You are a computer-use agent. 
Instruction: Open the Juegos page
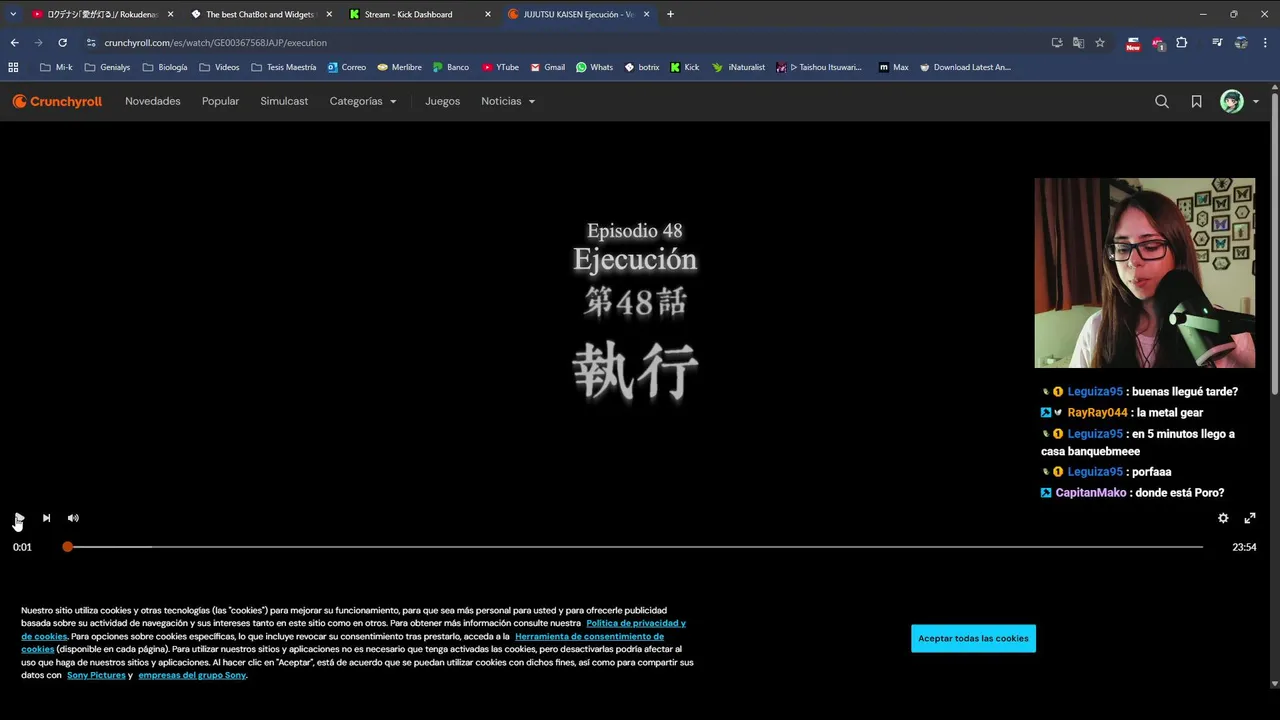pos(442,101)
